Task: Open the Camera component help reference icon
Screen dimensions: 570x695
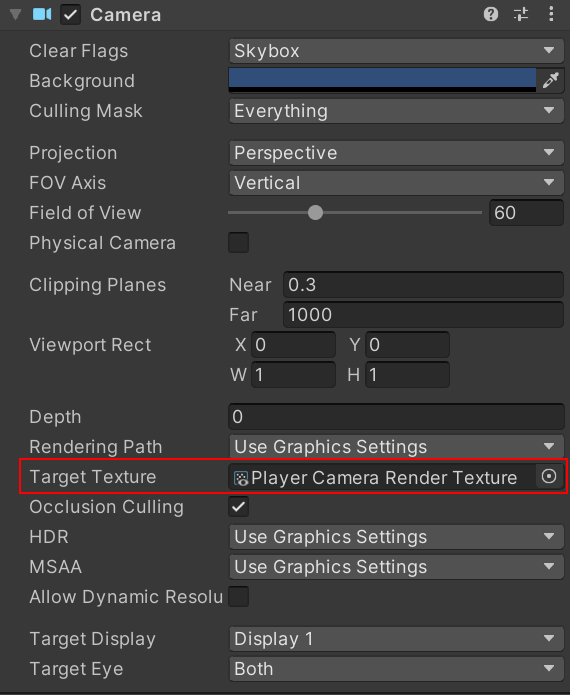Action: pos(491,14)
